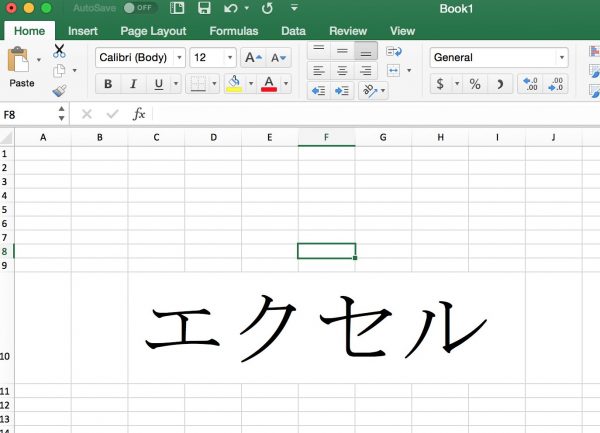Toggle Italic formatting
The width and height of the screenshot is (600, 433).
click(x=133, y=83)
